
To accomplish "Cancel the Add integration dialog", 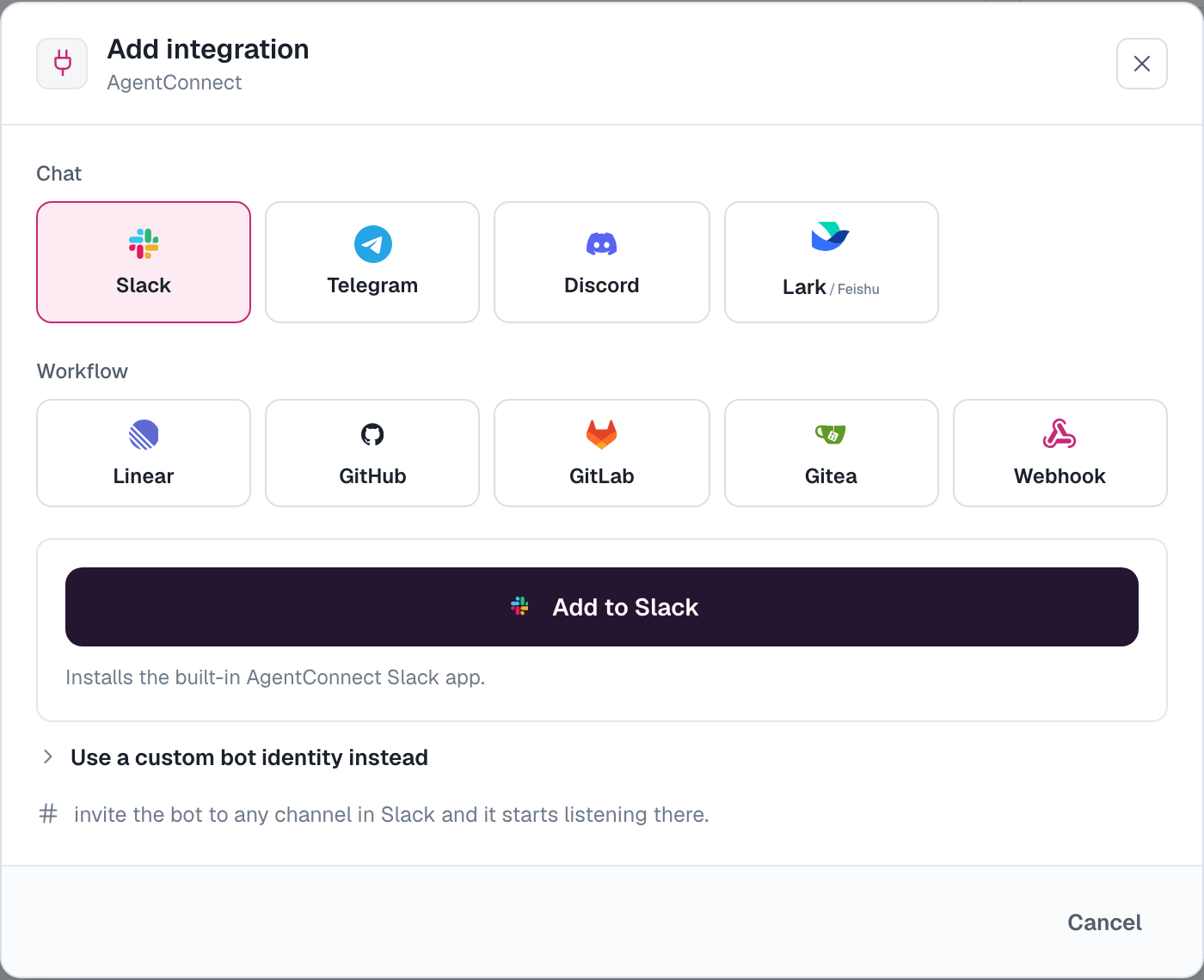I will click(x=1104, y=922).
